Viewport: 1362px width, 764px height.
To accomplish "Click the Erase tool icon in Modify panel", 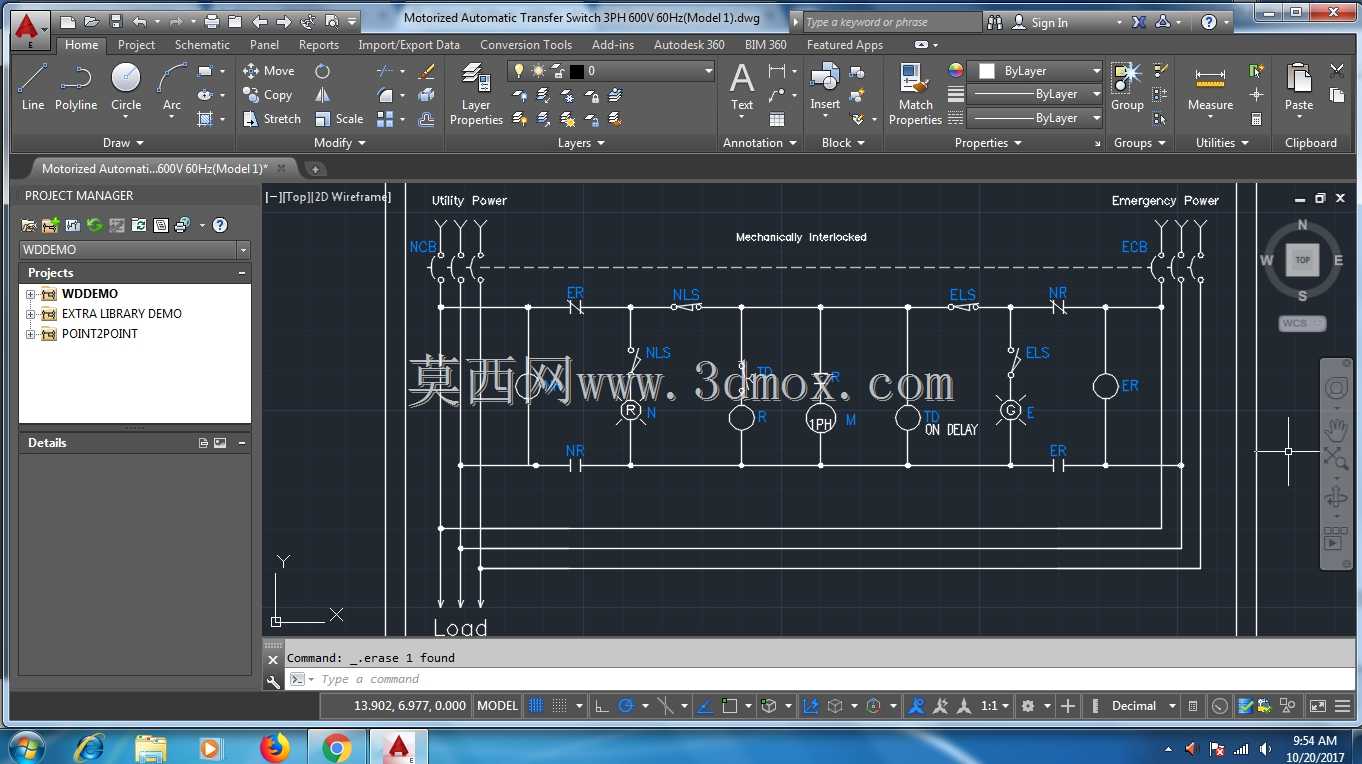I will [427, 71].
